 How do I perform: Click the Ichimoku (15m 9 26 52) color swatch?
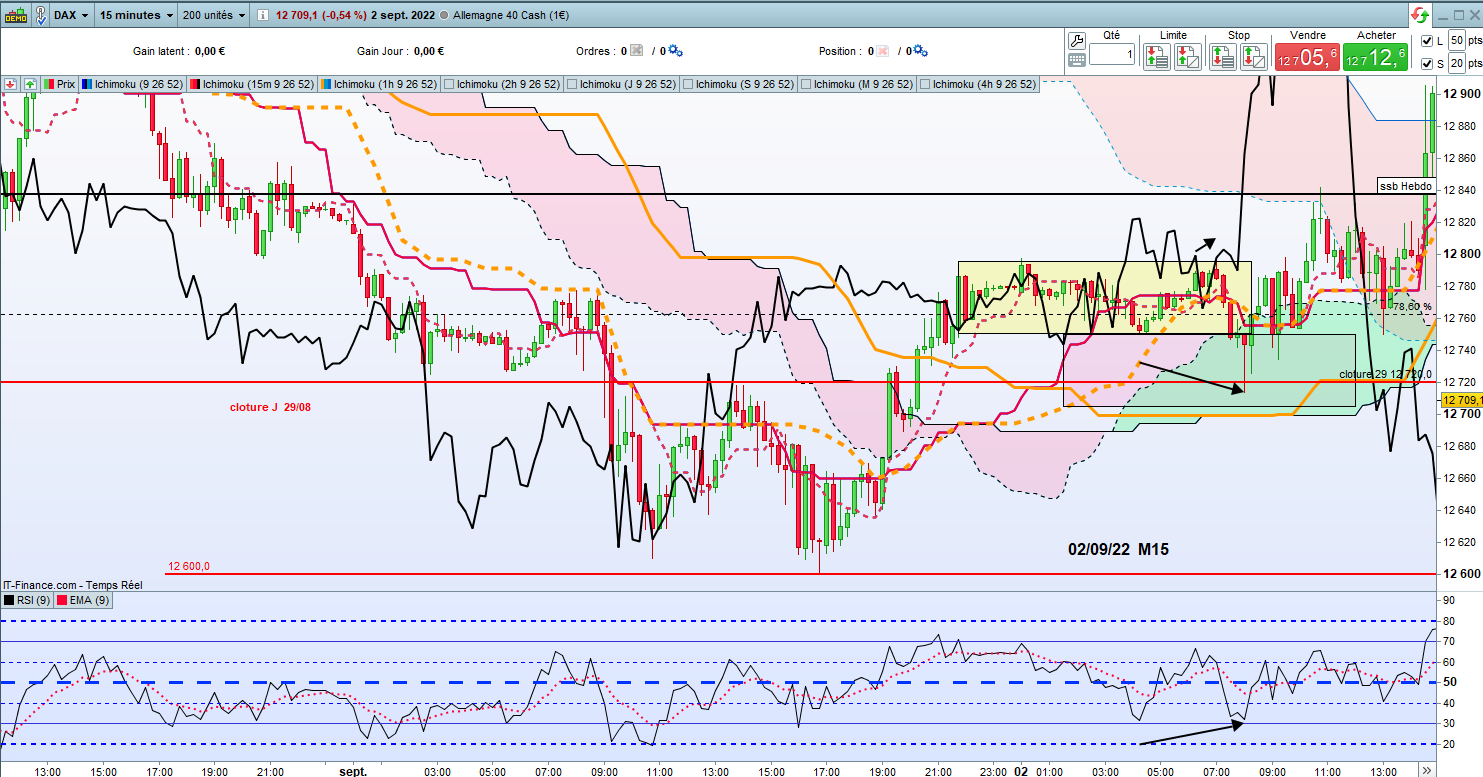point(196,84)
